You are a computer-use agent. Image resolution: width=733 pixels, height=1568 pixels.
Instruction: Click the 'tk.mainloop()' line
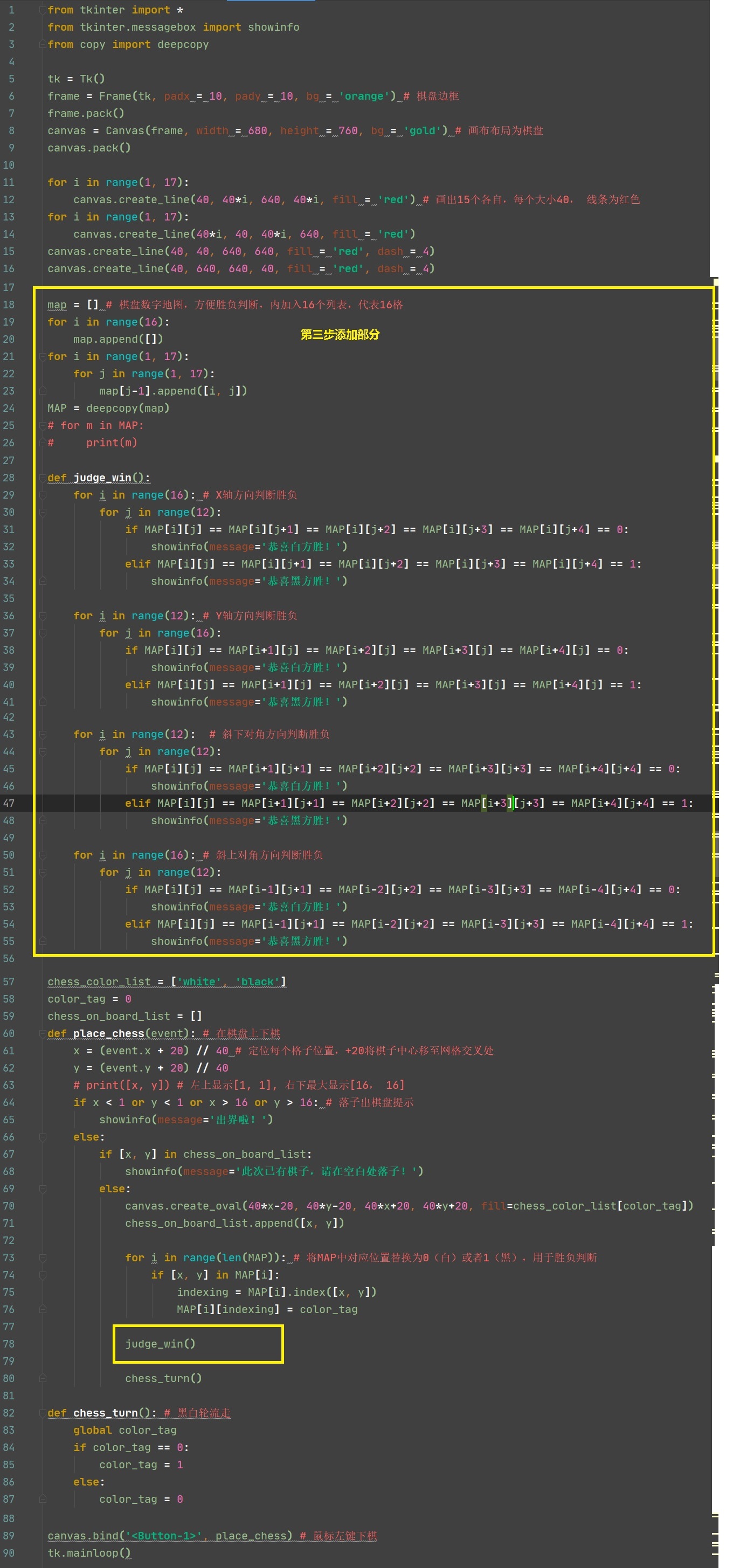(x=89, y=1553)
